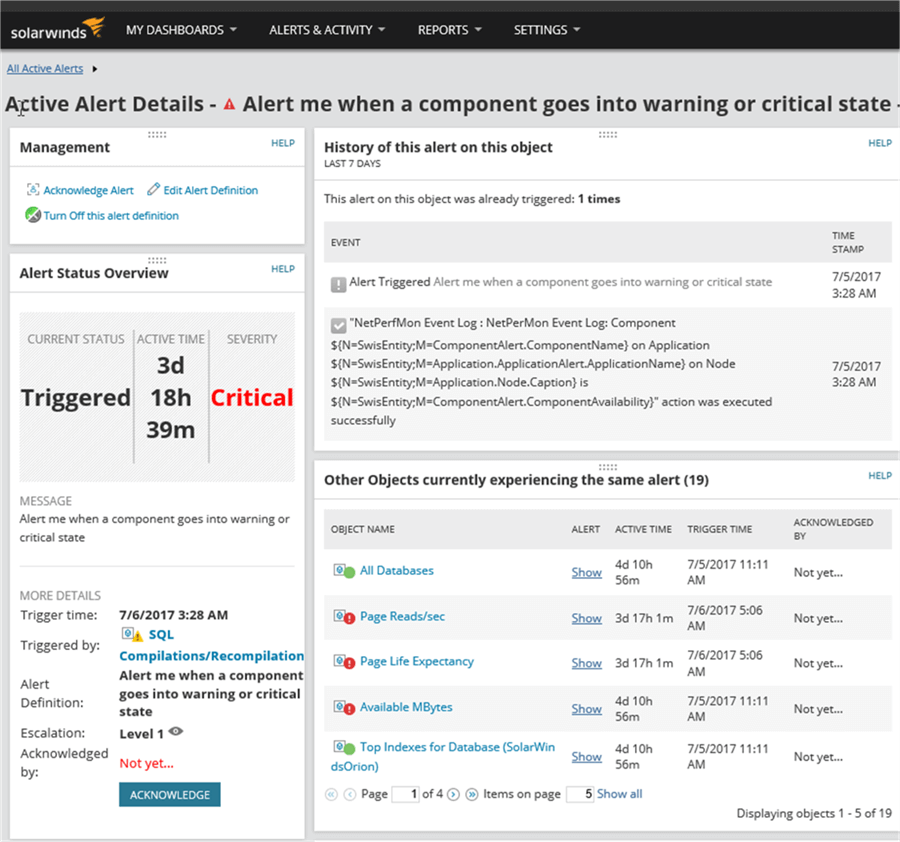900x842 pixels.
Task: Click the status icon for Top Indexes for Database
Action: point(344,747)
